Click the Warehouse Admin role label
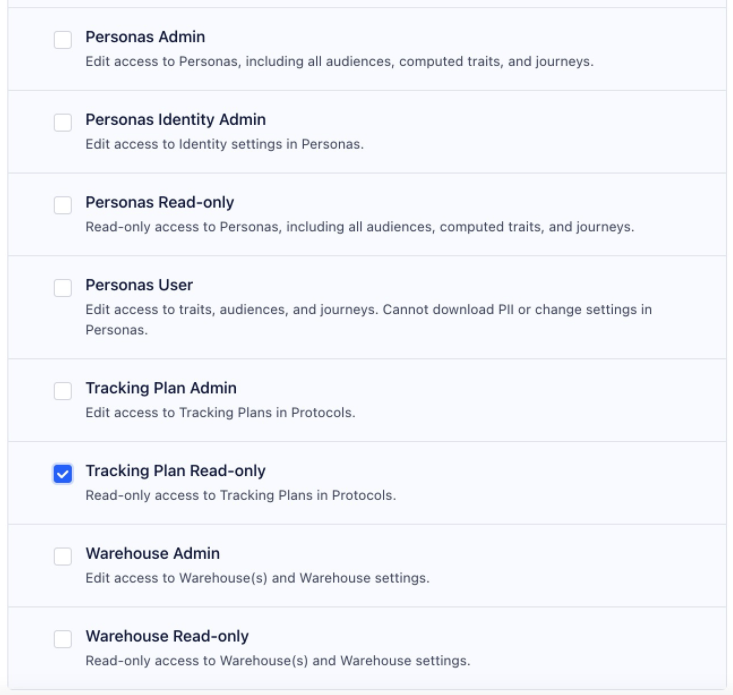The width and height of the screenshot is (733, 695). [152, 554]
